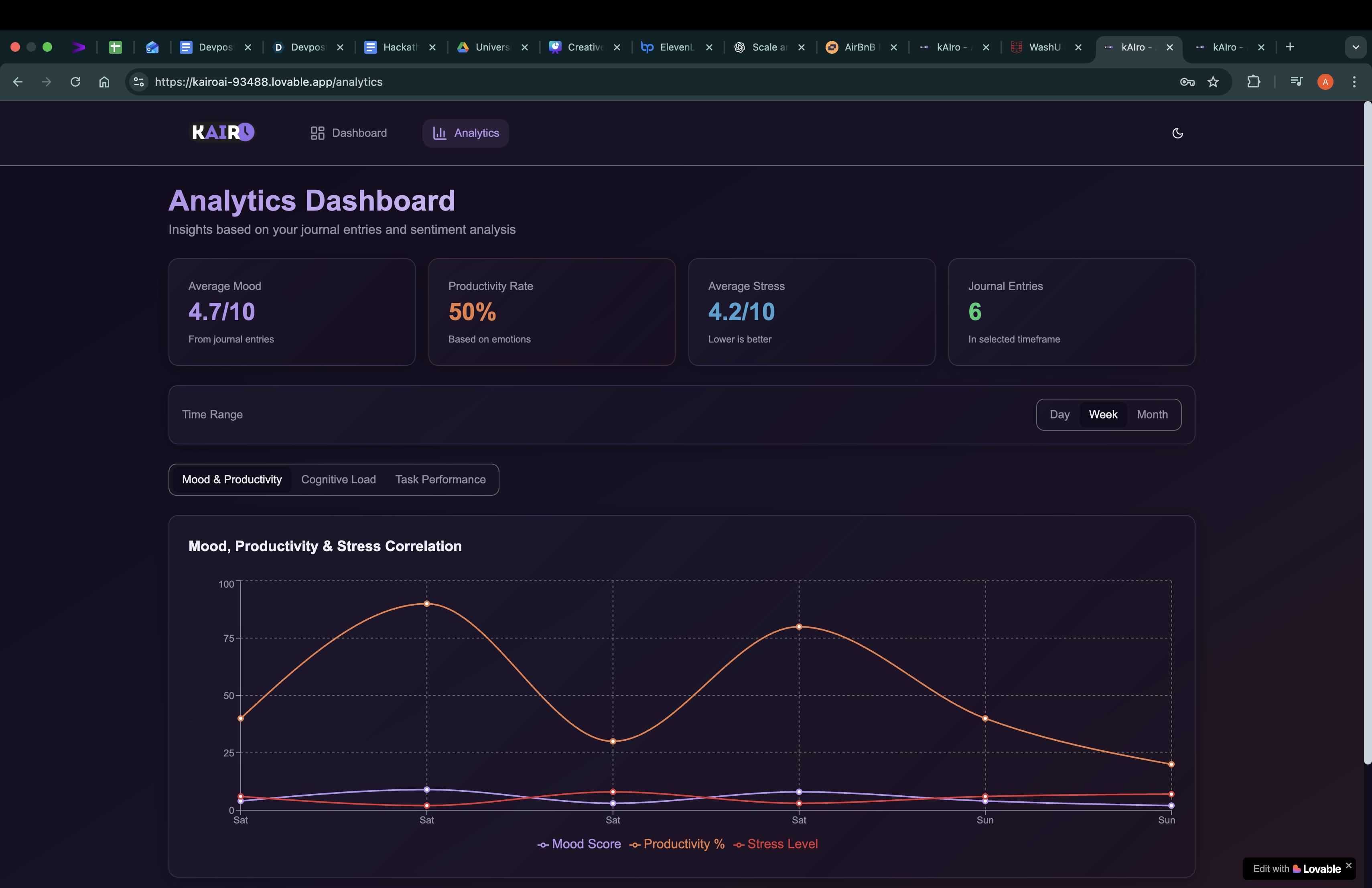
Task: Switch to Task Performance tab
Action: point(440,479)
